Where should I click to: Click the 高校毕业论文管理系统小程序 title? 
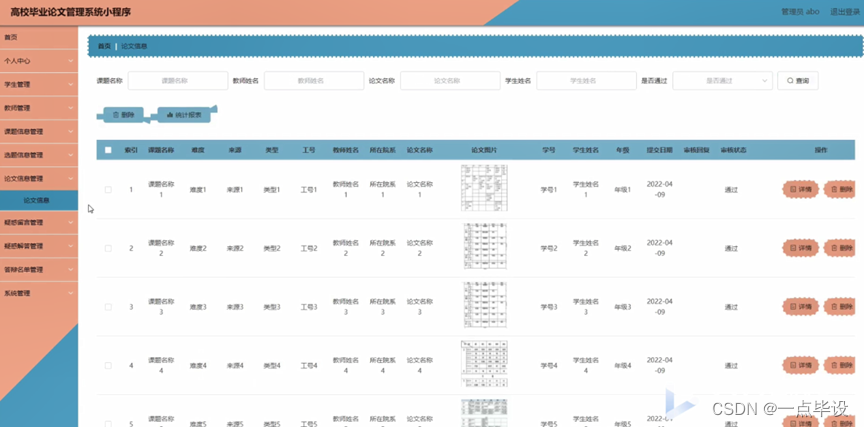tap(71, 12)
